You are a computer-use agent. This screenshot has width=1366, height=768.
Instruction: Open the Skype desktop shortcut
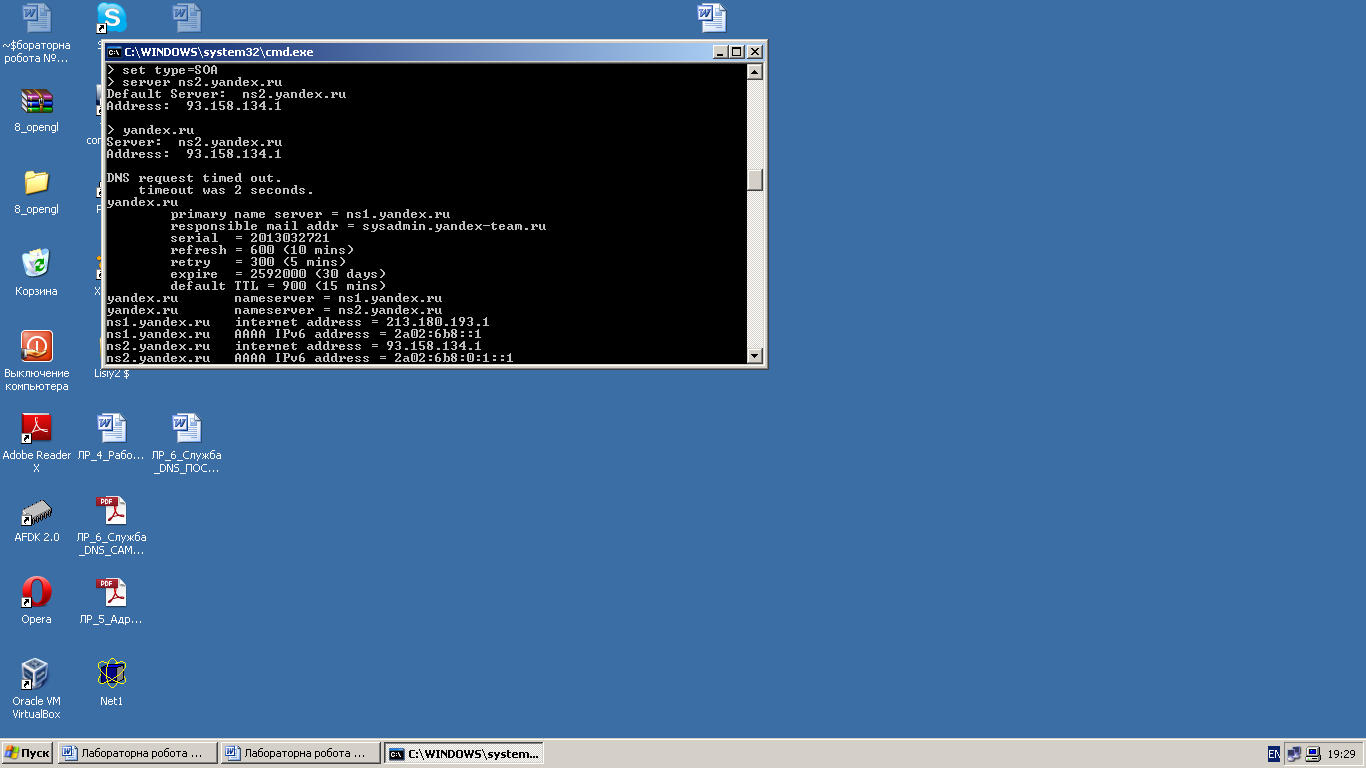111,18
